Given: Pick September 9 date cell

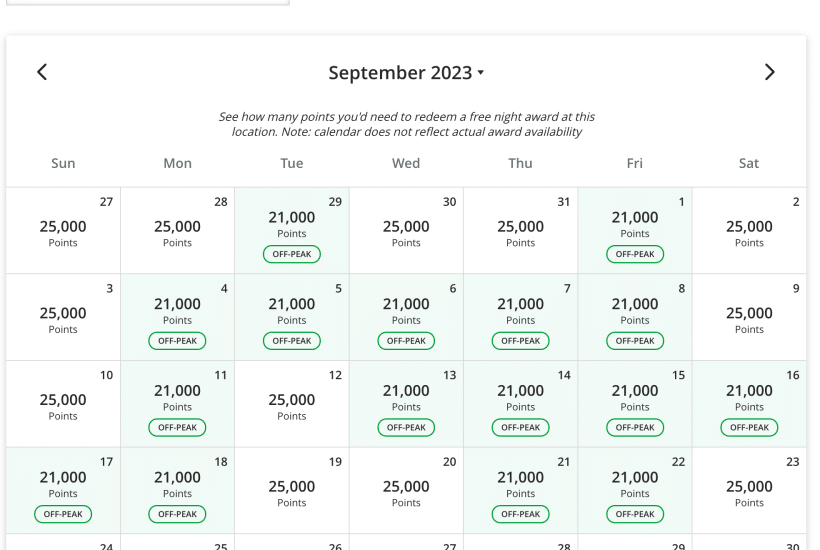Looking at the screenshot, I should pos(749,317).
